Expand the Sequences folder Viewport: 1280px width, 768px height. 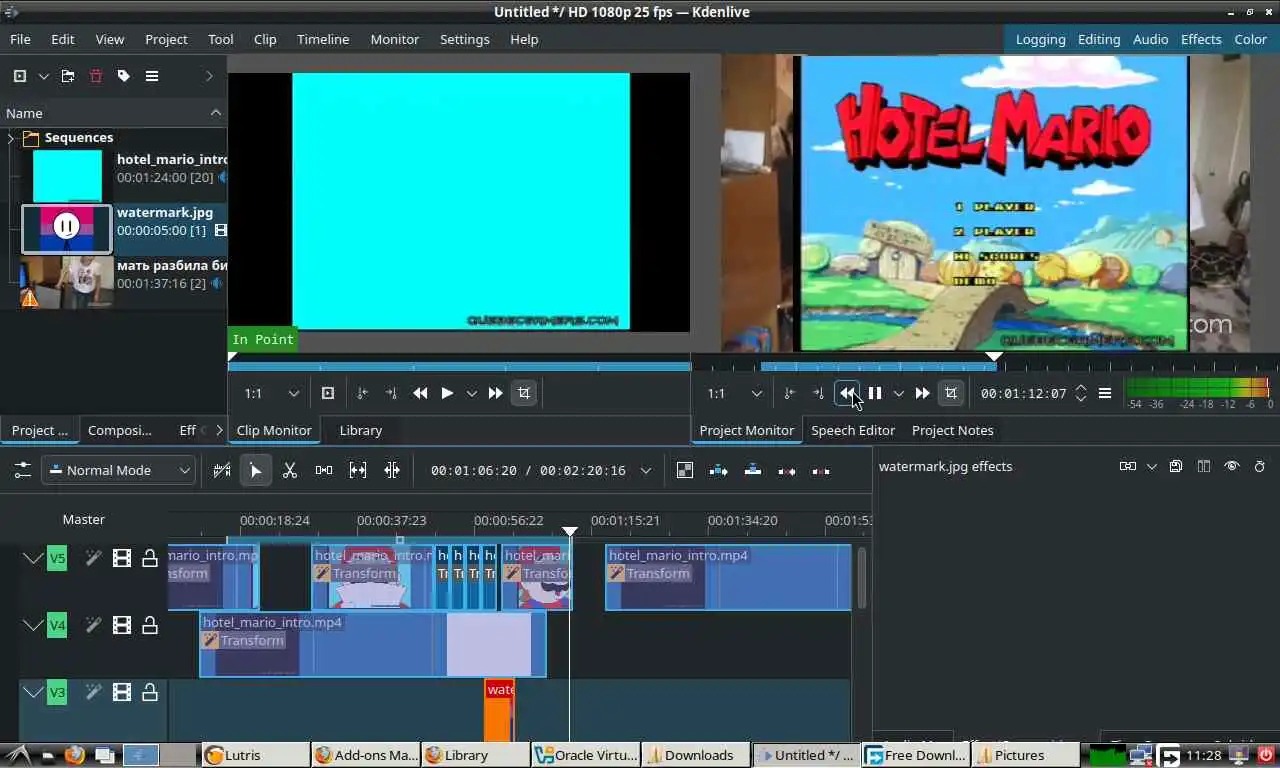pyautogui.click(x=11, y=138)
